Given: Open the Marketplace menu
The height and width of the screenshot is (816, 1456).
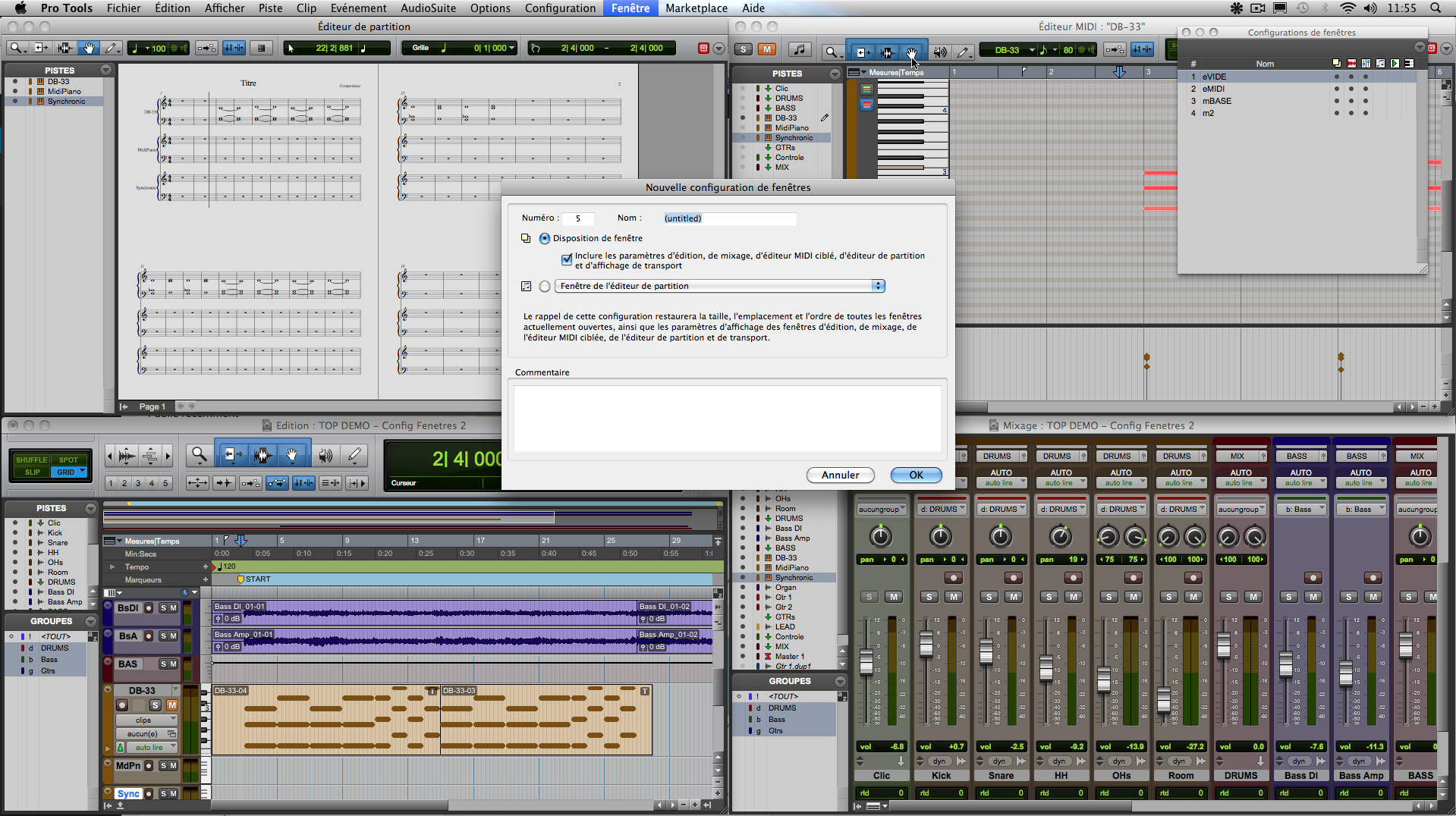Looking at the screenshot, I should 697,8.
